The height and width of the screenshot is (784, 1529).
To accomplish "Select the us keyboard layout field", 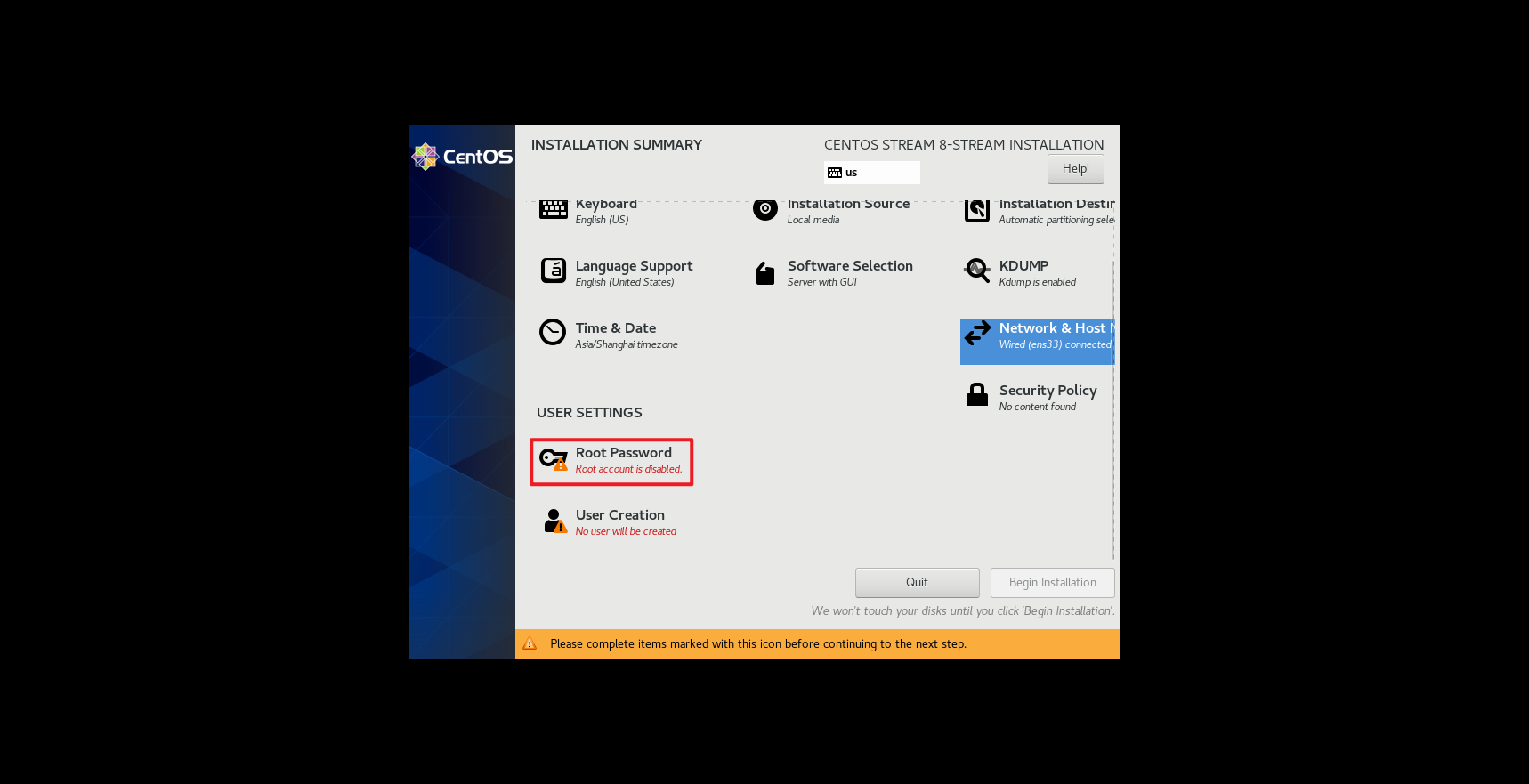I will [x=872, y=173].
